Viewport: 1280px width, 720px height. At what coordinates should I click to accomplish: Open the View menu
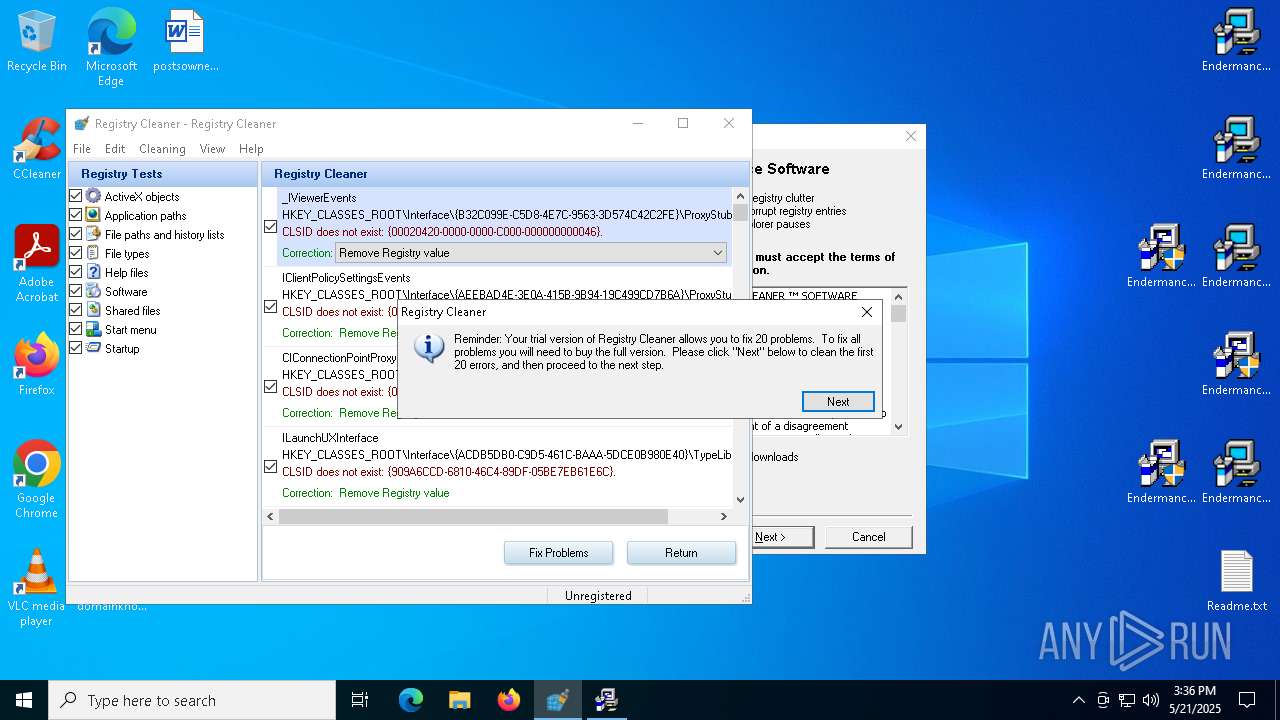[x=212, y=148]
